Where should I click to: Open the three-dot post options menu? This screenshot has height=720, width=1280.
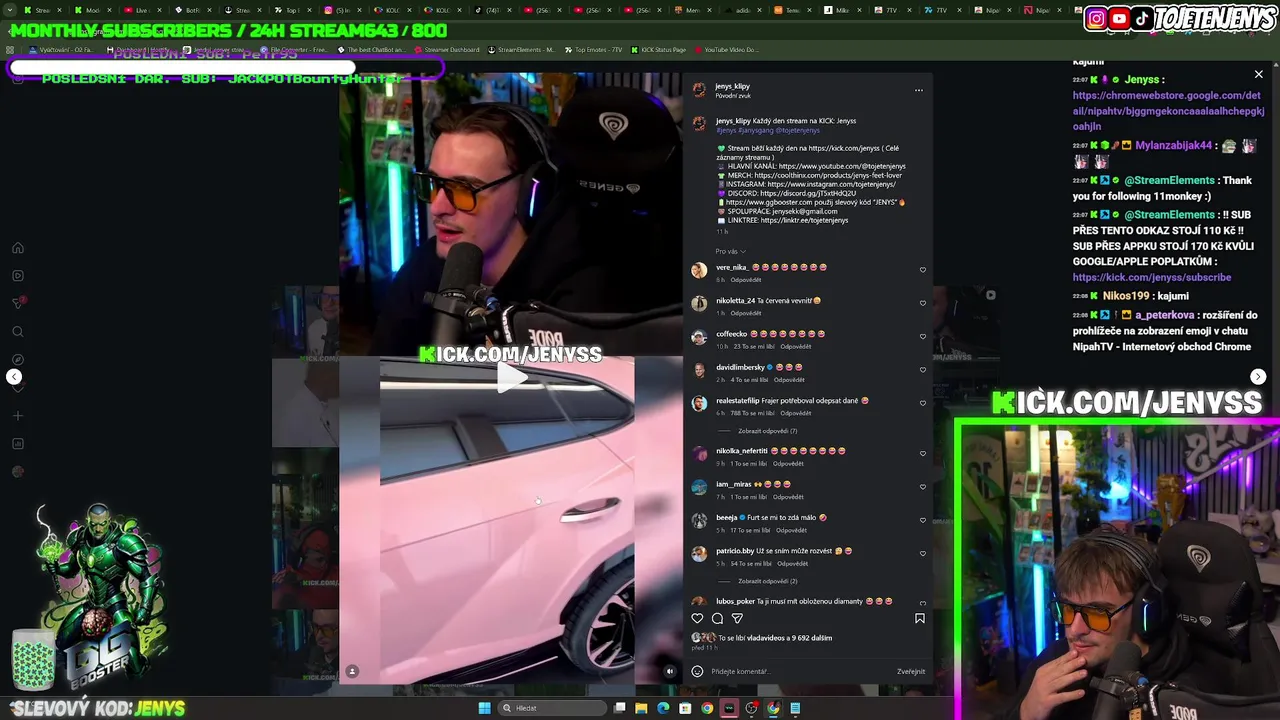pos(918,90)
